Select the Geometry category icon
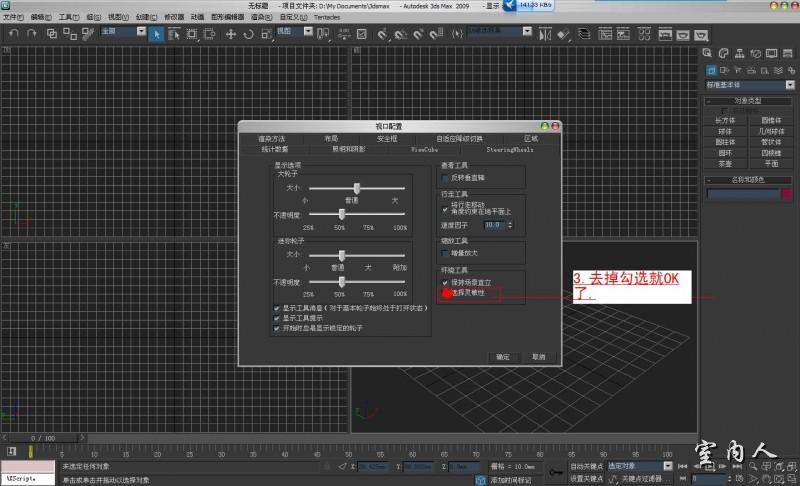800x486 pixels. pos(711,71)
